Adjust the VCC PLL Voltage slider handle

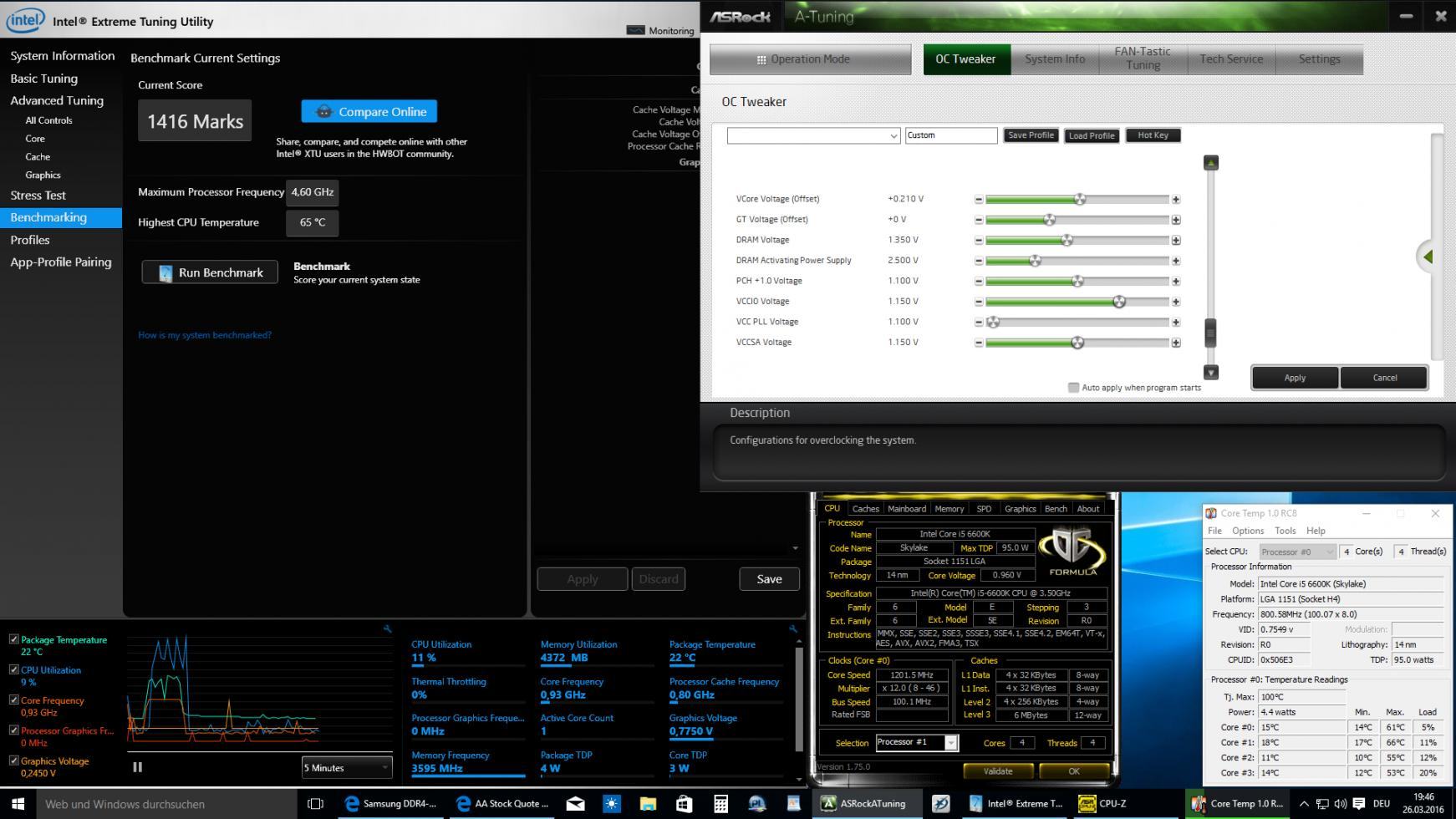pyautogui.click(x=993, y=323)
